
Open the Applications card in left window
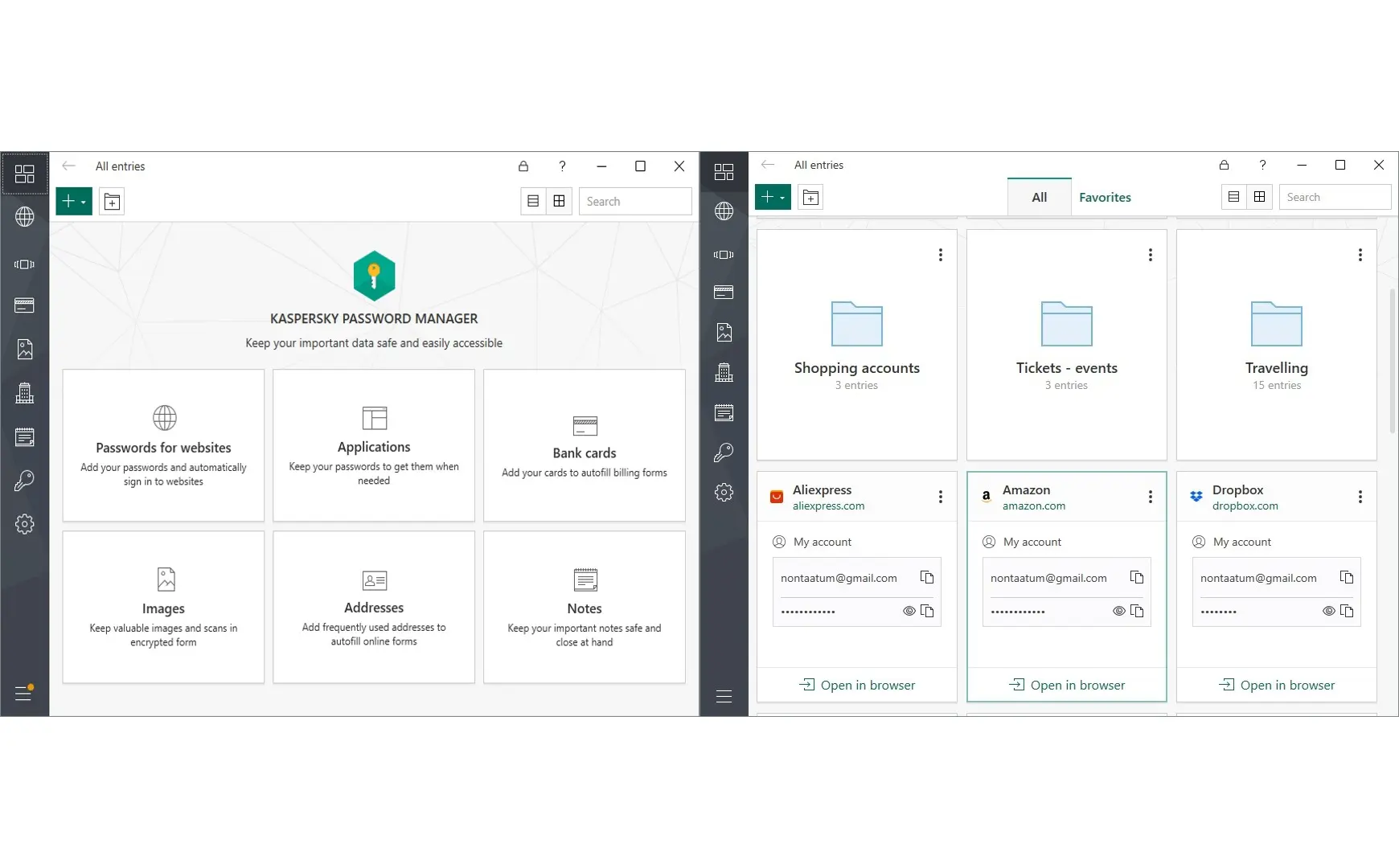374,445
